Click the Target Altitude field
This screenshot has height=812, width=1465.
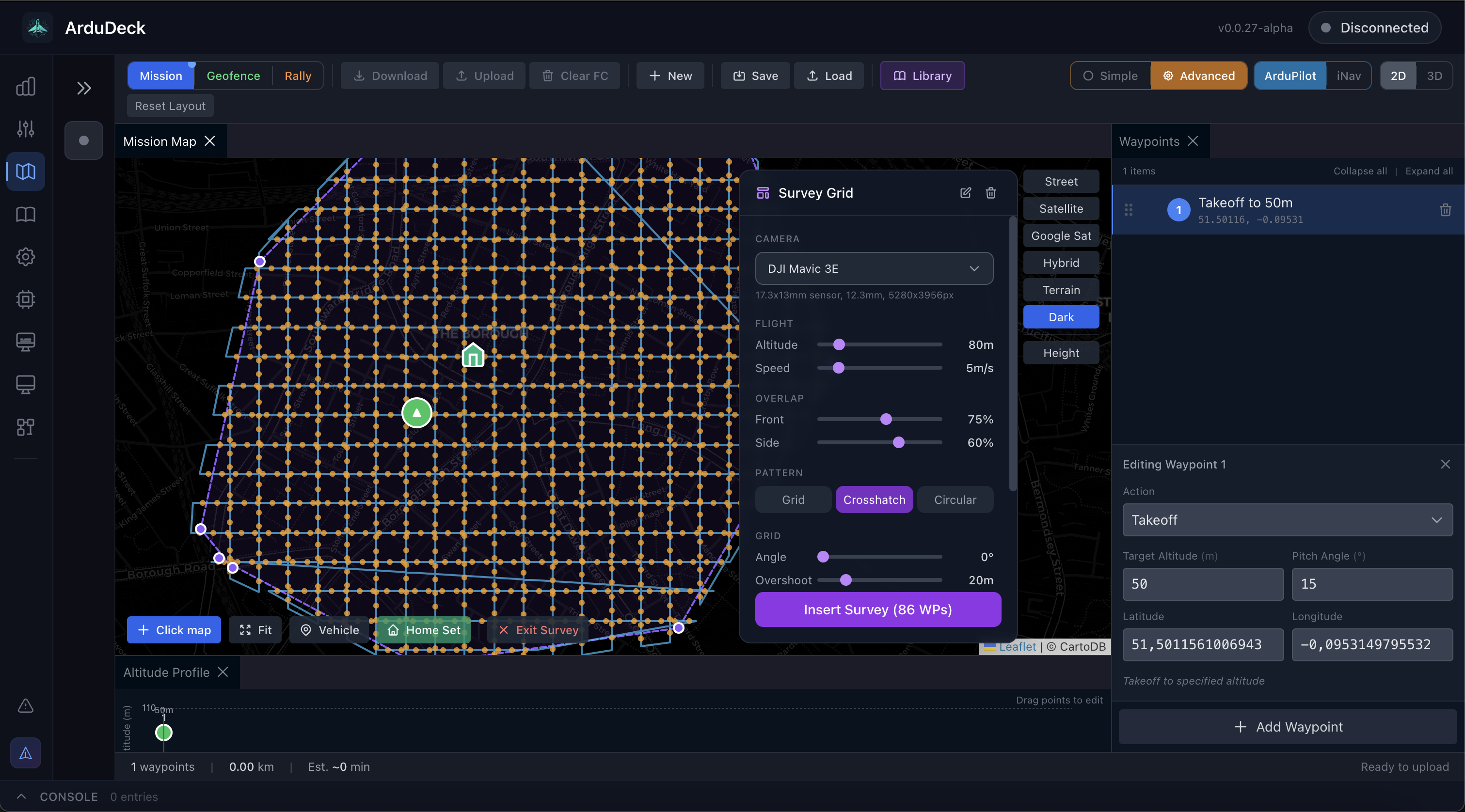tap(1203, 584)
